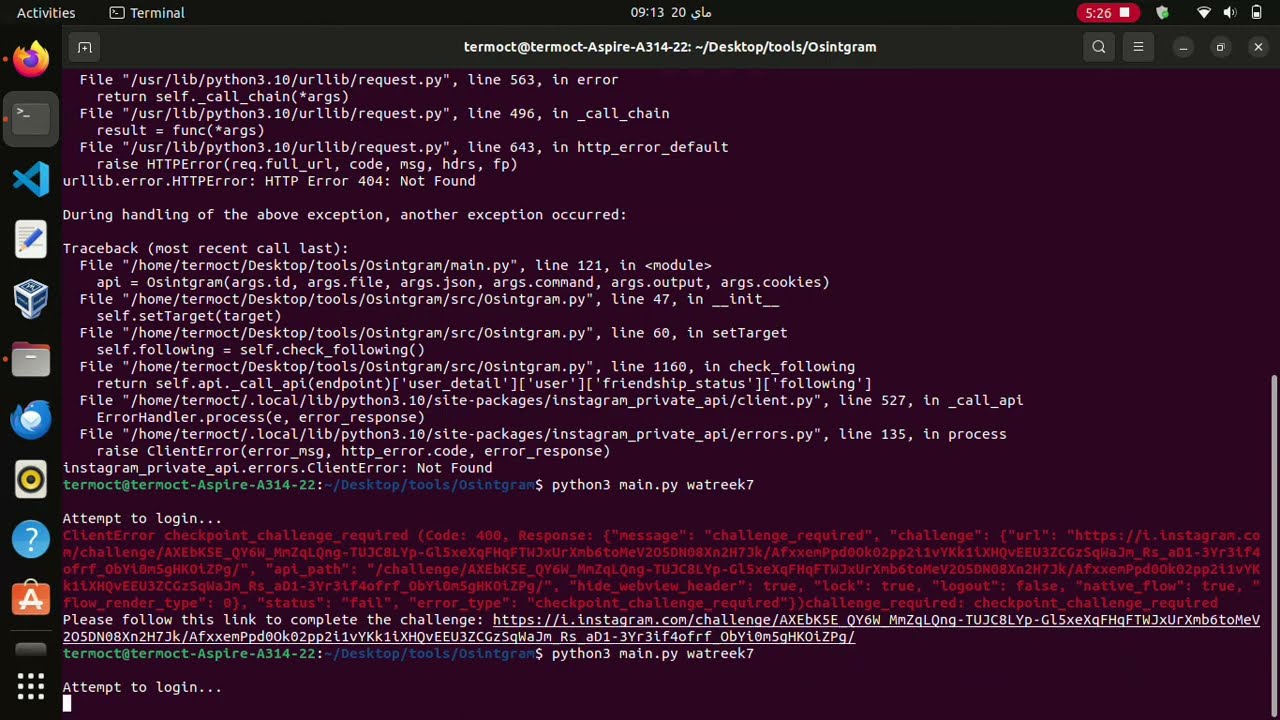
Task: Open the Text Editor dock icon
Action: click(x=31, y=239)
